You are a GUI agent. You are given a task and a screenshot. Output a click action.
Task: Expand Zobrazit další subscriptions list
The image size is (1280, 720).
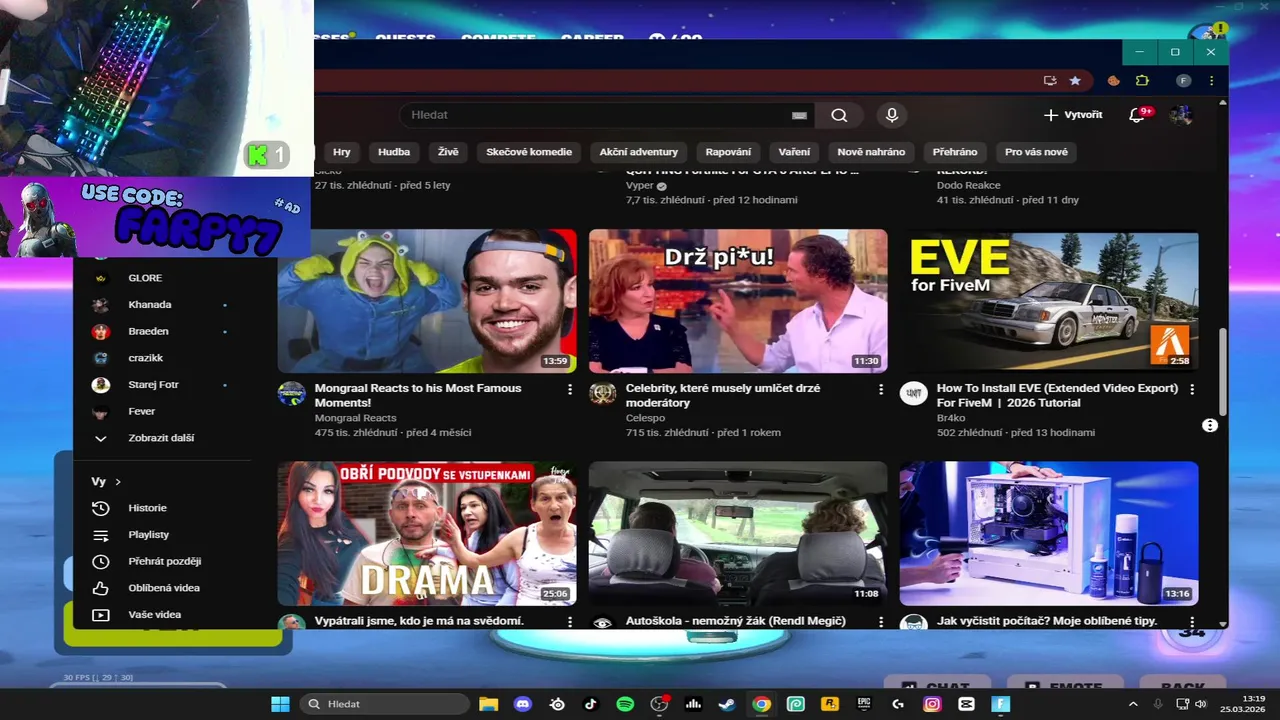pyautogui.click(x=160, y=438)
